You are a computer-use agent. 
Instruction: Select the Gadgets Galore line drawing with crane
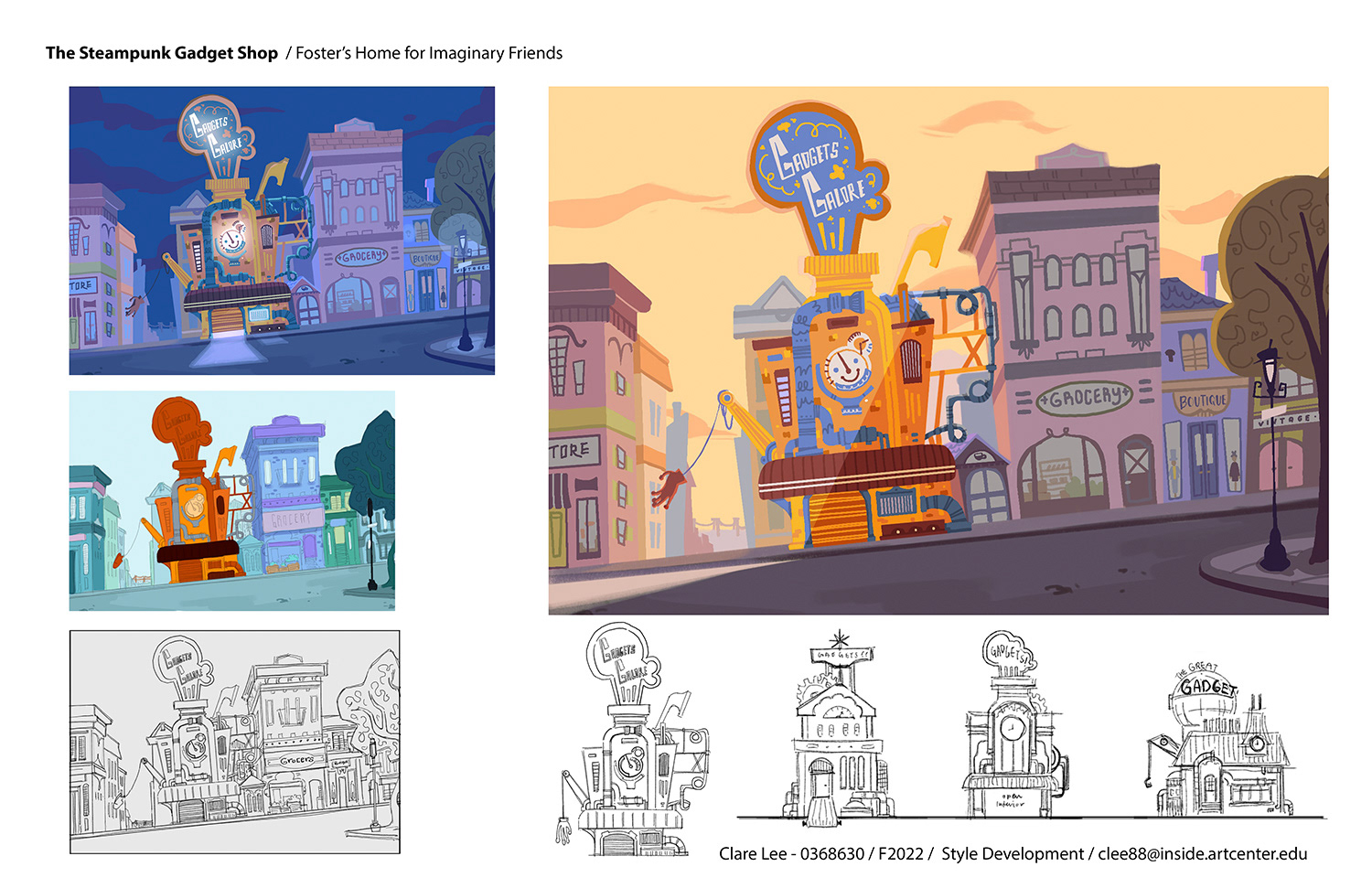coord(633,740)
